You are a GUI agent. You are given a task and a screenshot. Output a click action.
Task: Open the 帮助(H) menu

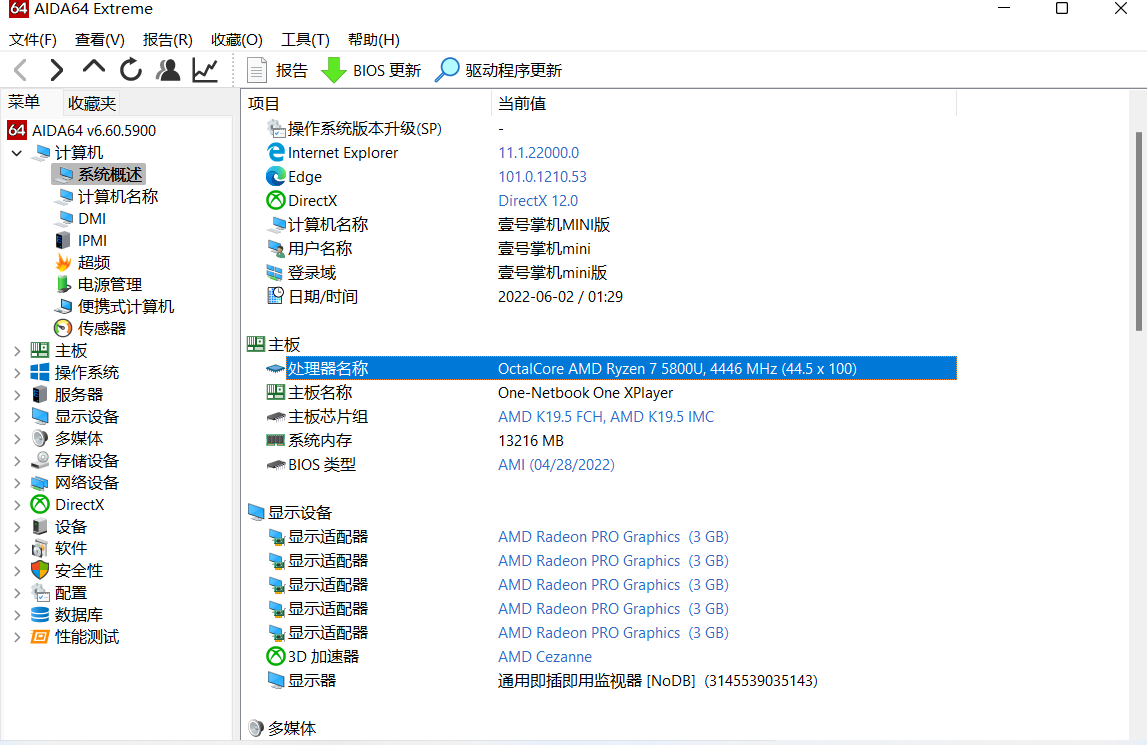pyautogui.click(x=374, y=40)
